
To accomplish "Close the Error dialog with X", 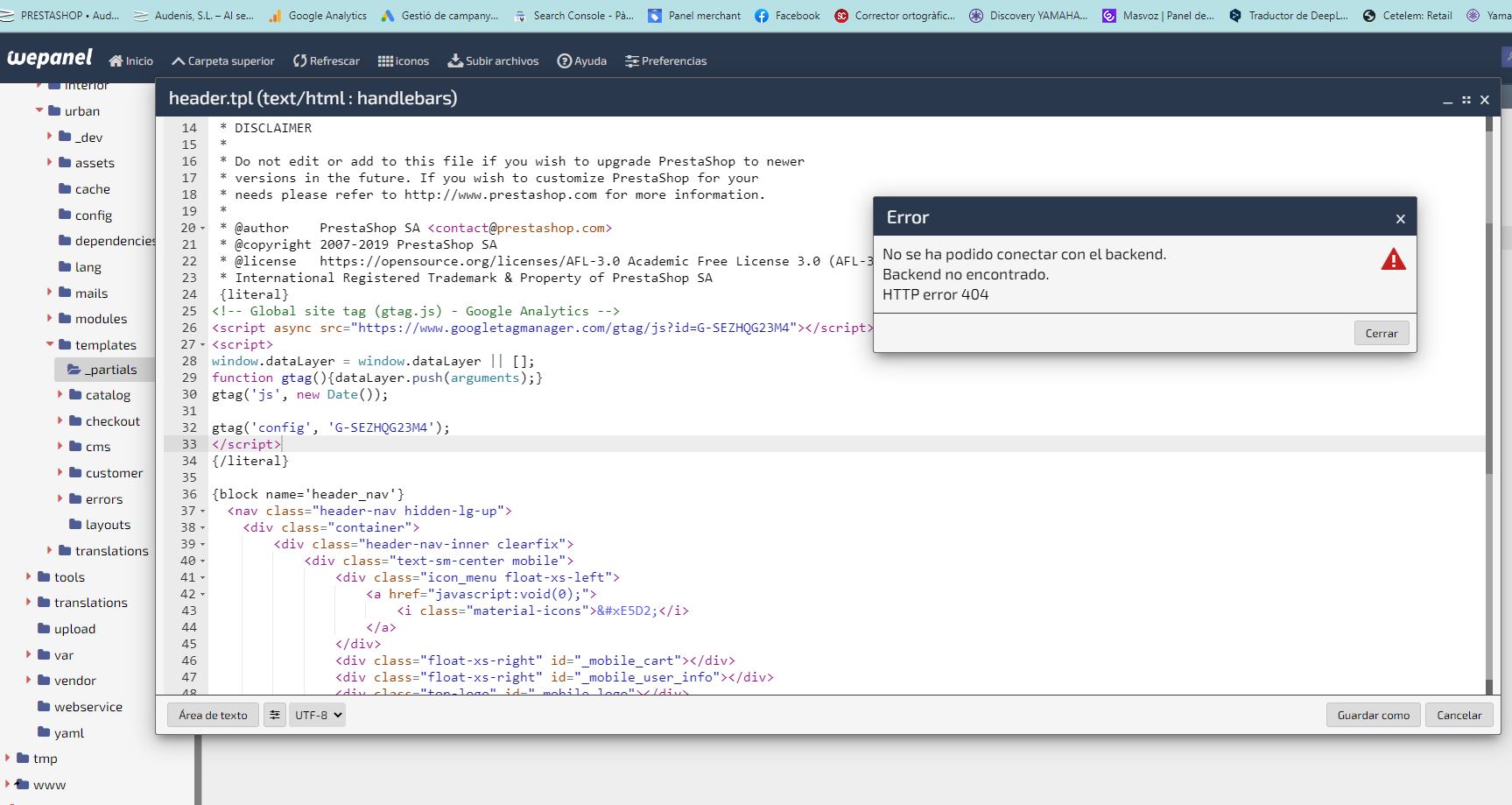I will pos(1400,219).
